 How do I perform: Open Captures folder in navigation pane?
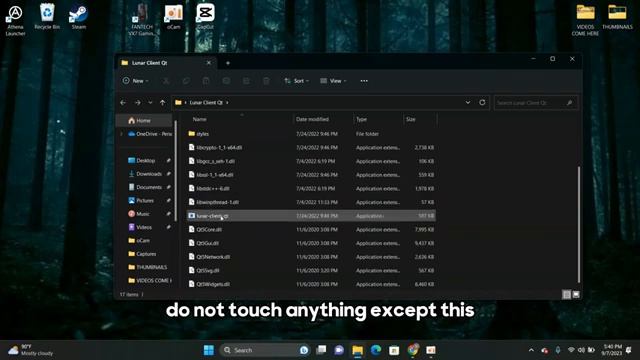142,254
